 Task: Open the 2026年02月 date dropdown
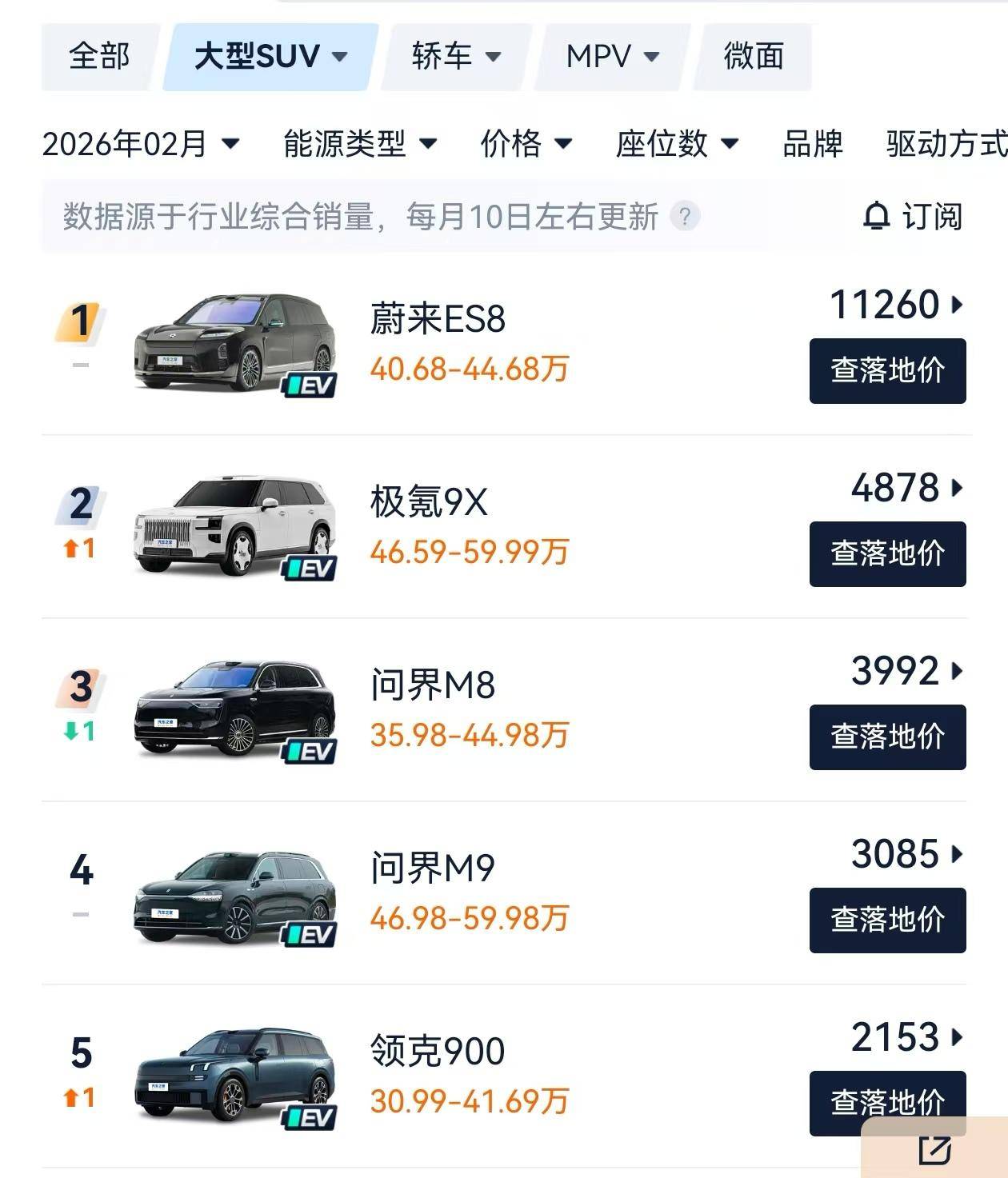tap(140, 144)
